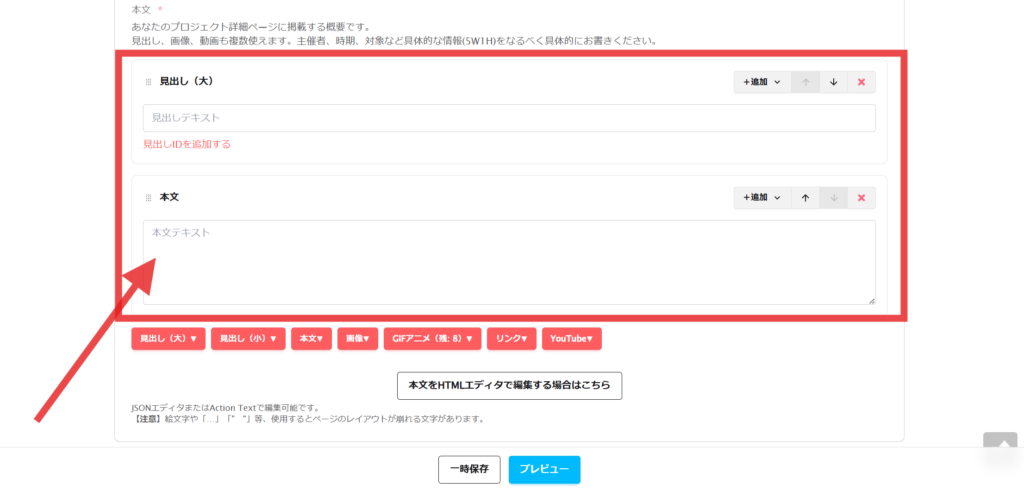1024x491 pixels.
Task: Move the 見出し（大） block down
Action: click(833, 82)
